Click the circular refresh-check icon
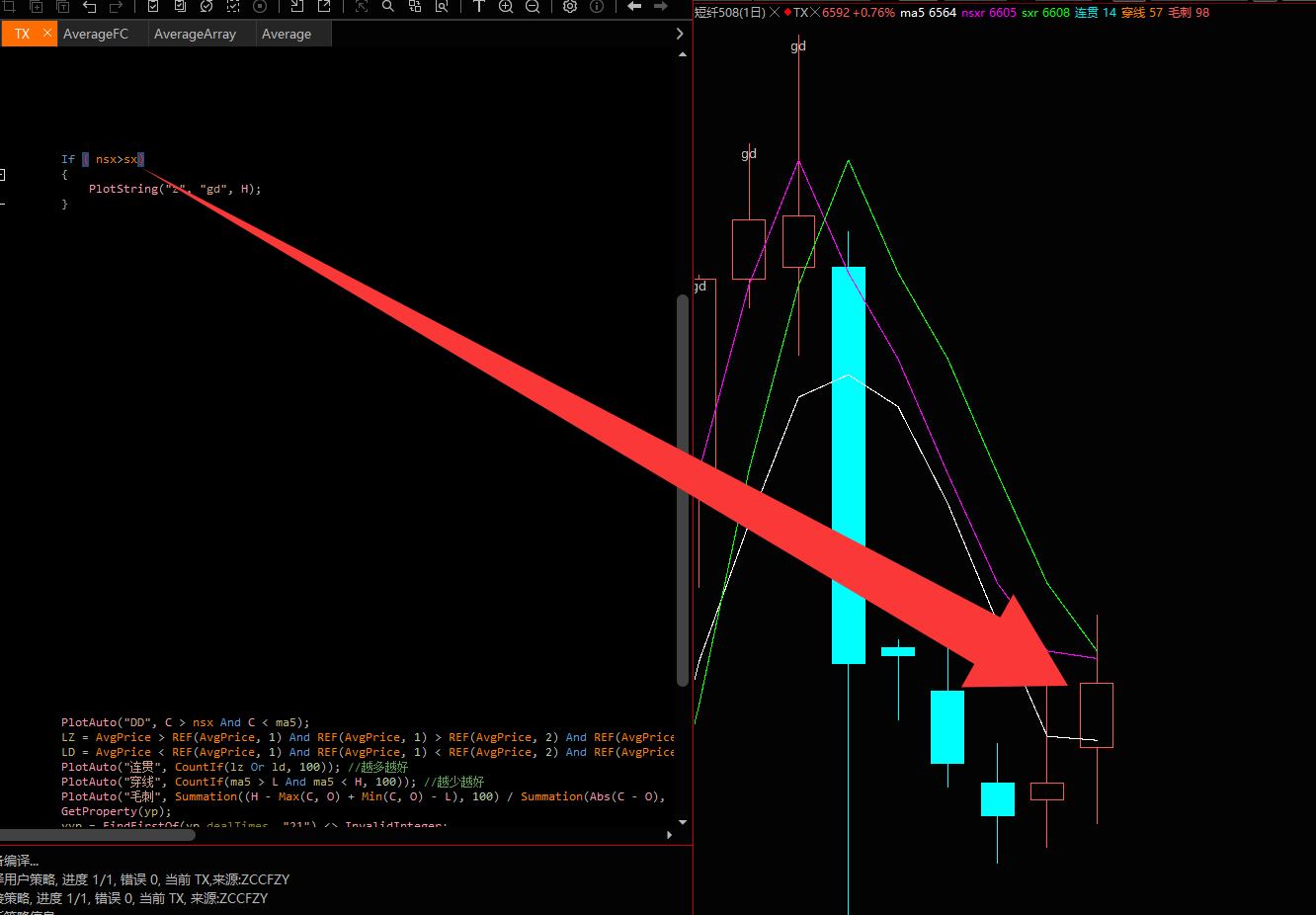 coord(206,6)
